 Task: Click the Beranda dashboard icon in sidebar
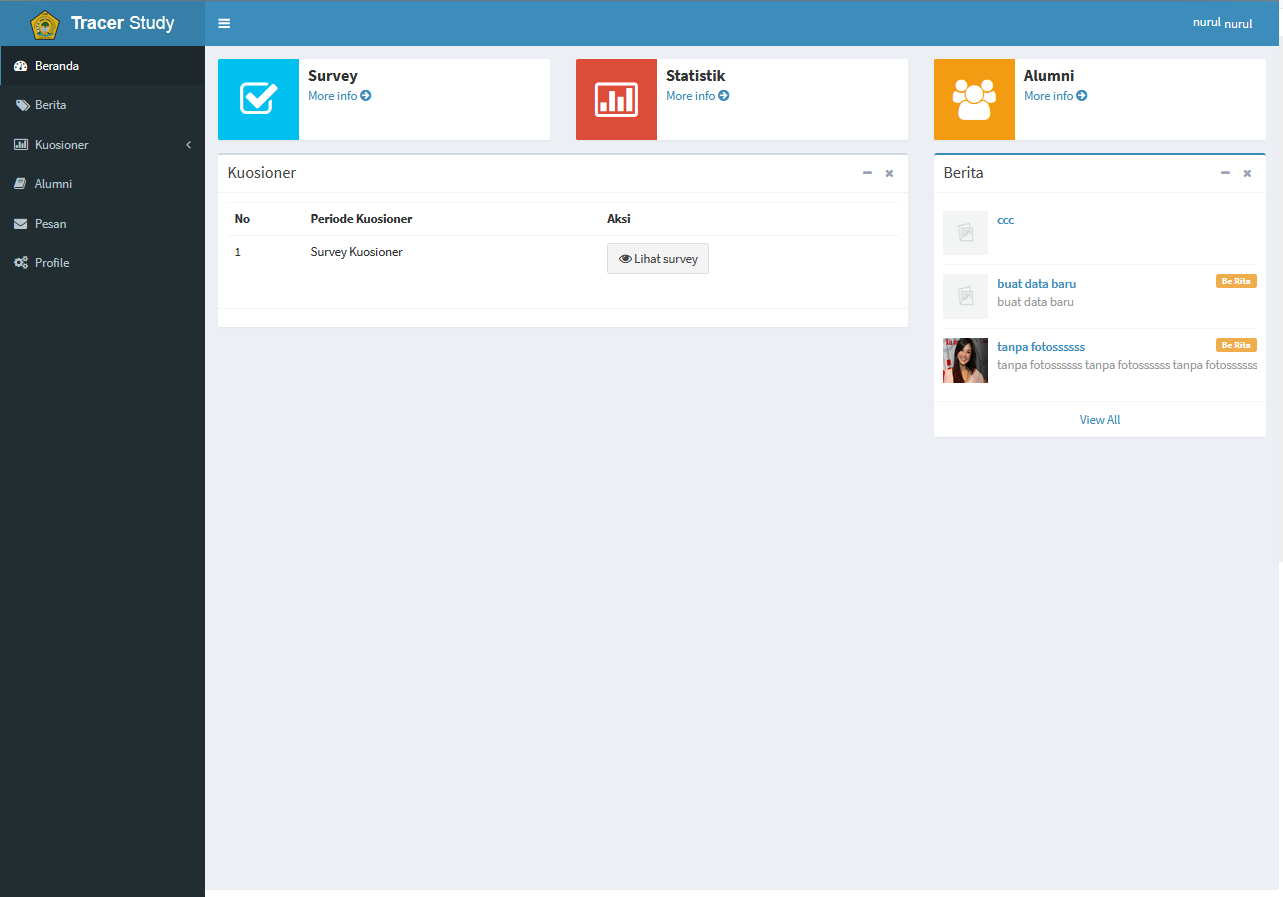[20, 66]
